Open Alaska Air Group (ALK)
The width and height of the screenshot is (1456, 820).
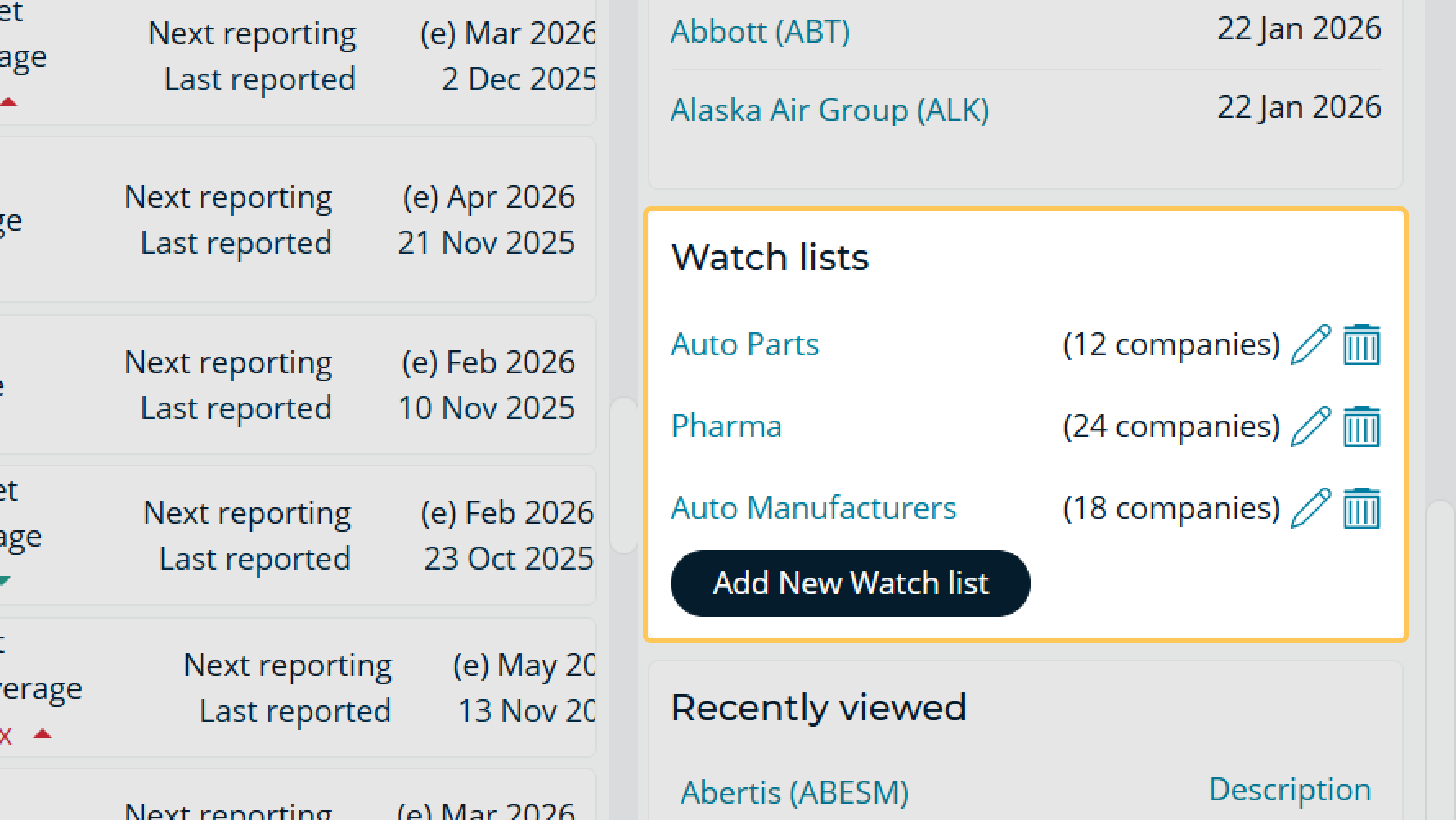830,109
